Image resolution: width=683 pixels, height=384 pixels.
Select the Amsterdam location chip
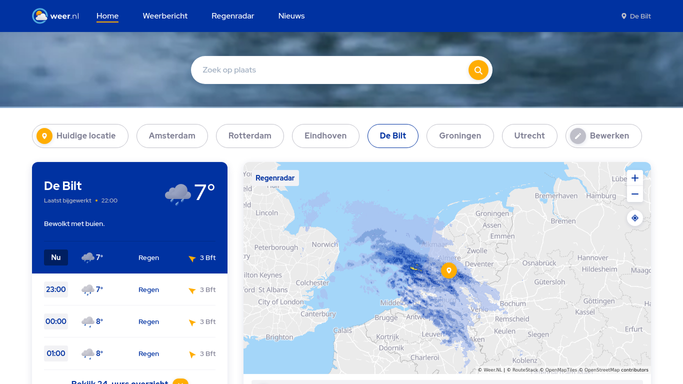click(172, 136)
